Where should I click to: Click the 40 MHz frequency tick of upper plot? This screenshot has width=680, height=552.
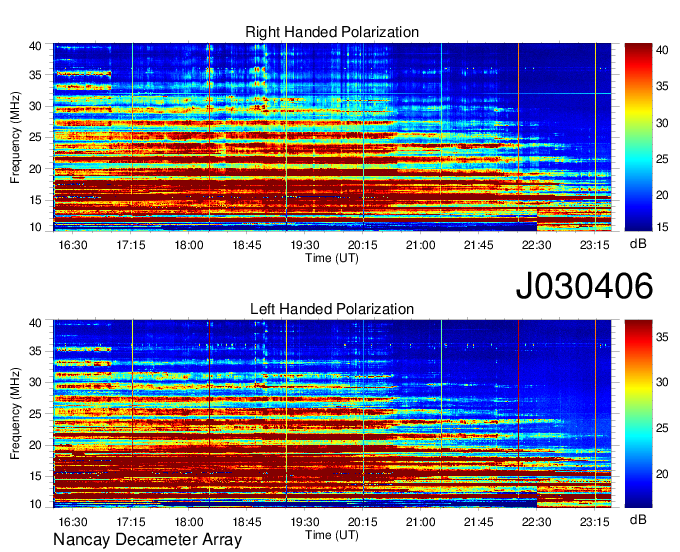click(x=35, y=46)
